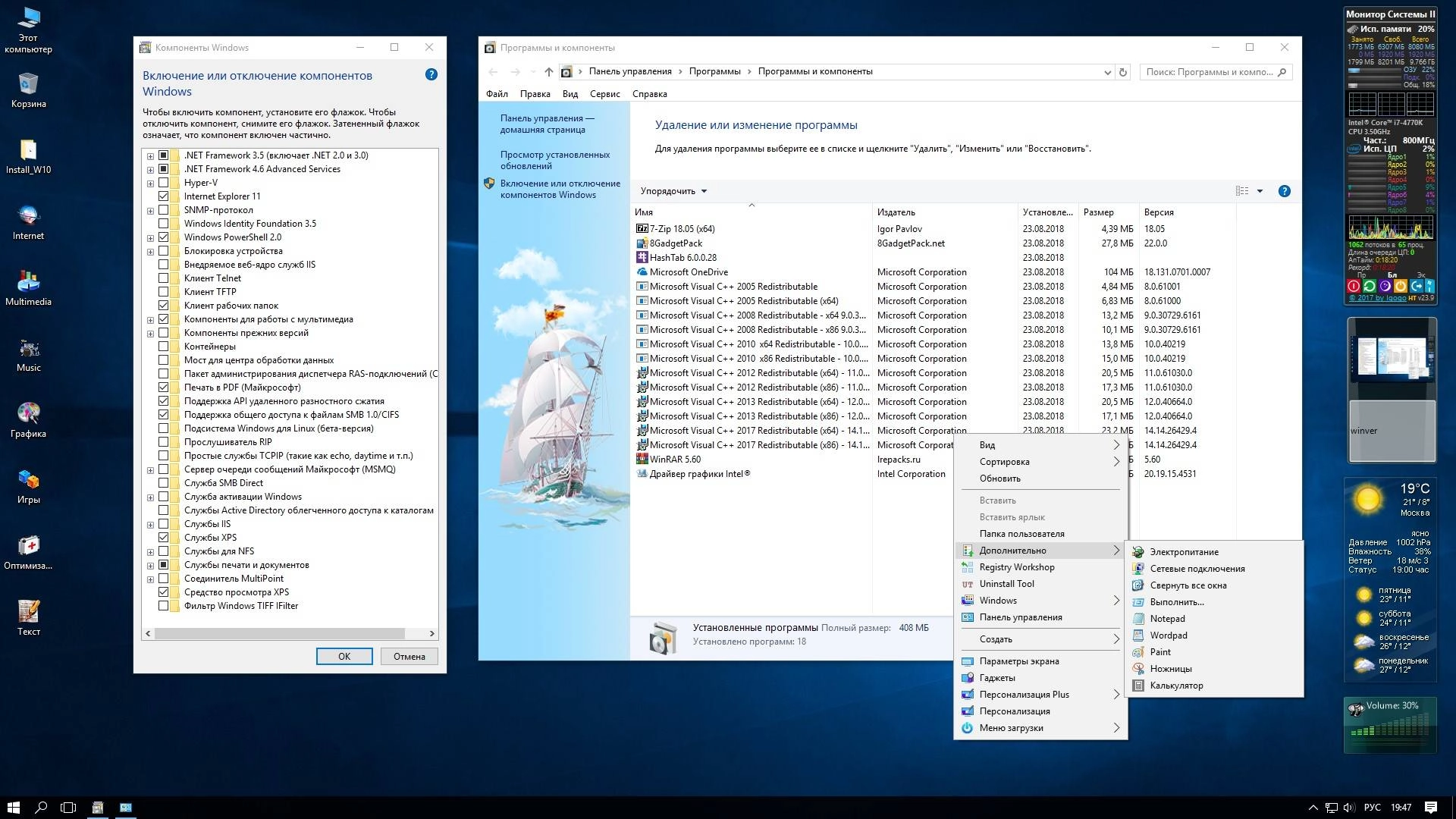Enable Фильтр Windows TIFF IFilter checkbox
This screenshot has height=819, width=1456.
(163, 606)
